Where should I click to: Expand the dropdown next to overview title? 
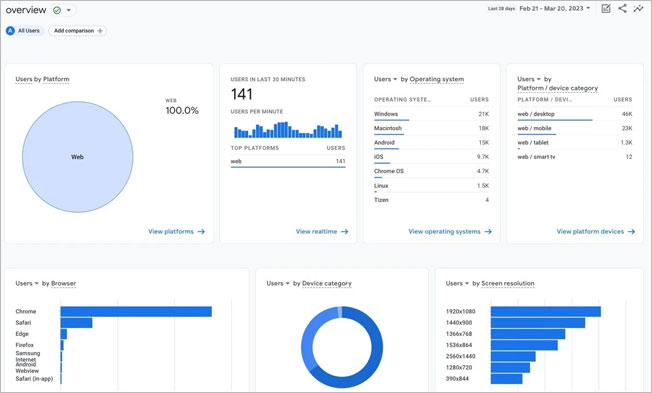[69, 10]
